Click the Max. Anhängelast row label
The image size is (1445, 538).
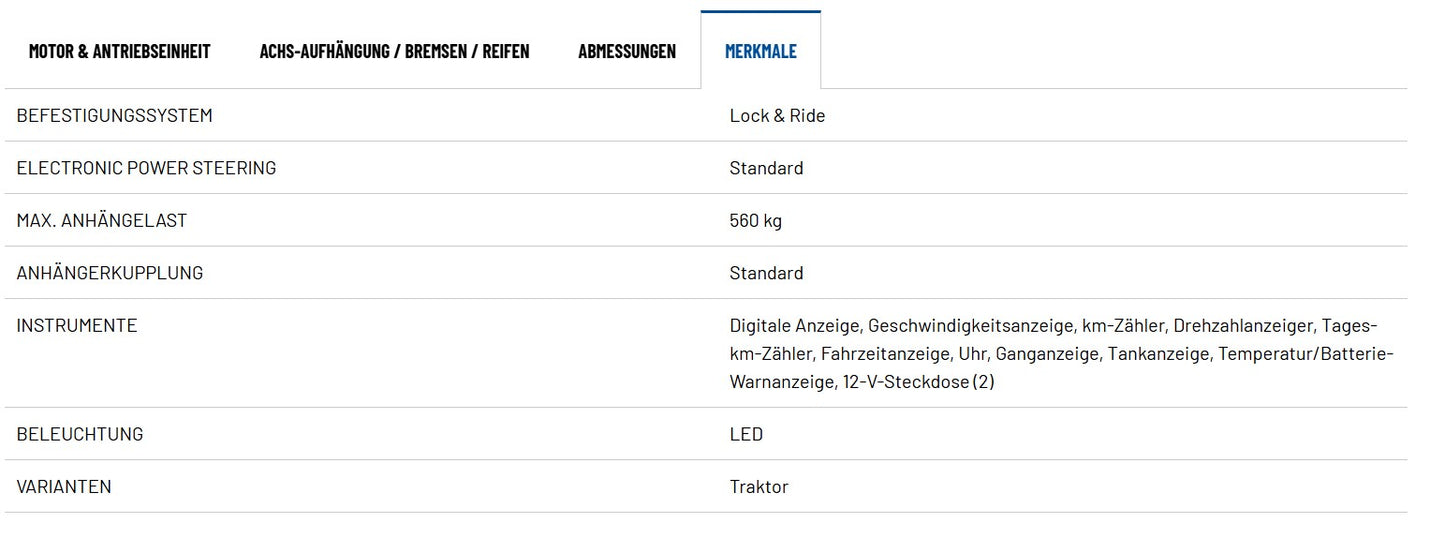point(101,220)
